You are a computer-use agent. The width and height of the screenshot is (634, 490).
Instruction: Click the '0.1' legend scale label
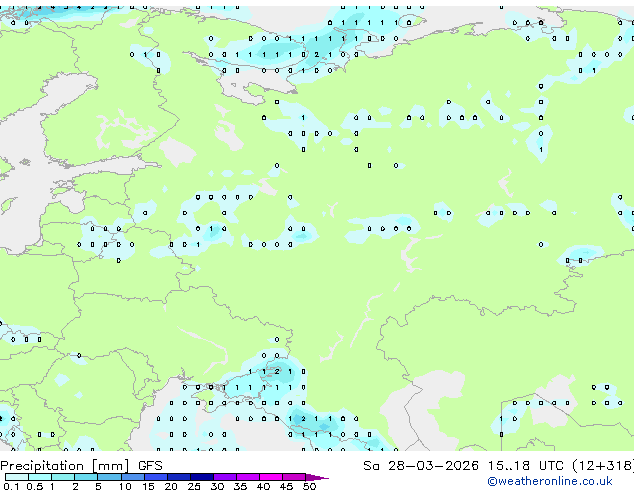tap(11, 486)
